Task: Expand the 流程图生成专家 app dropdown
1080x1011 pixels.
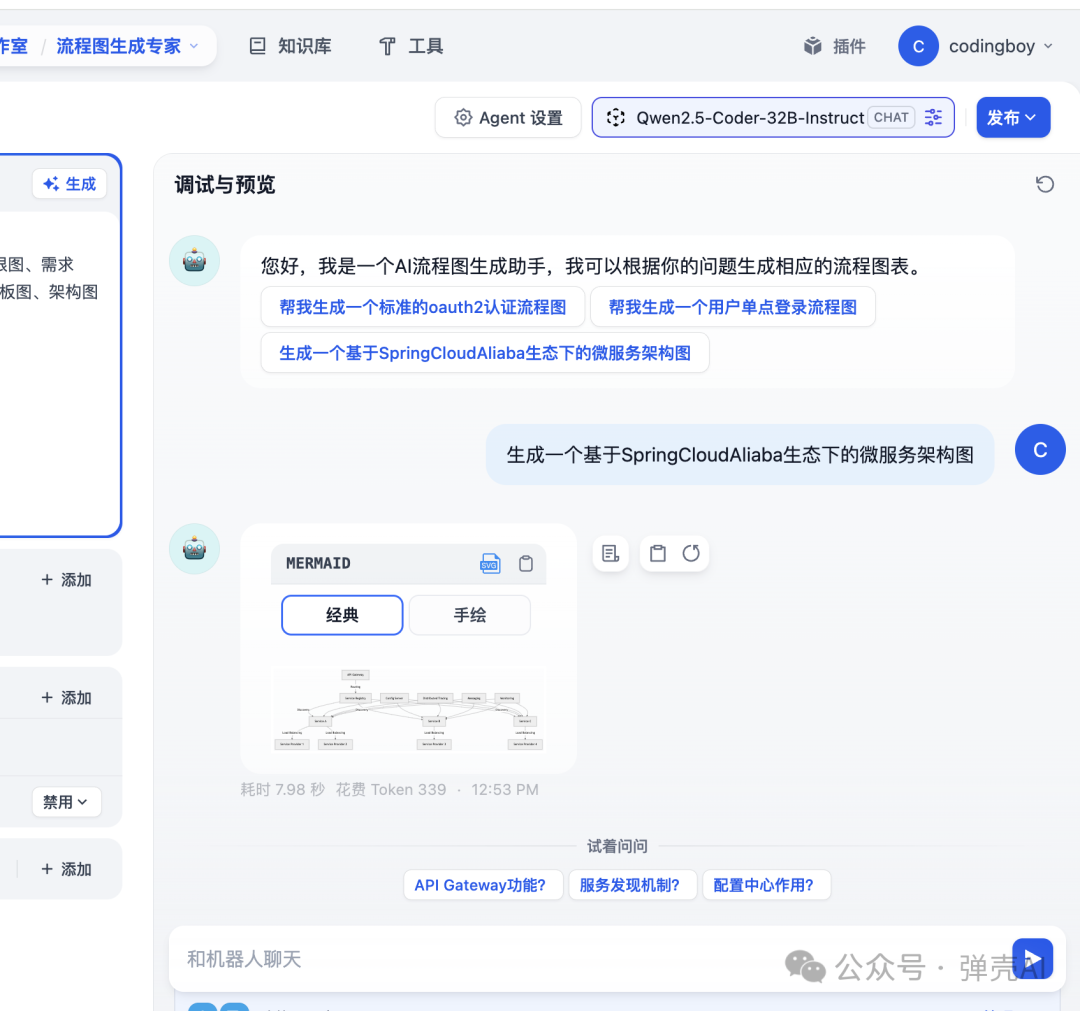Action: tap(194, 46)
